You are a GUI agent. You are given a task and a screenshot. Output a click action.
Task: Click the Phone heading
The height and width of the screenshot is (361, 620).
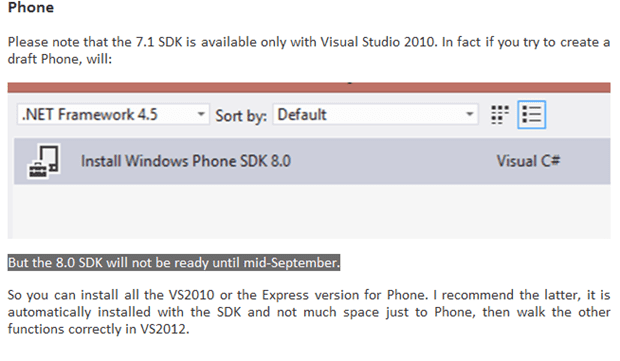31,8
